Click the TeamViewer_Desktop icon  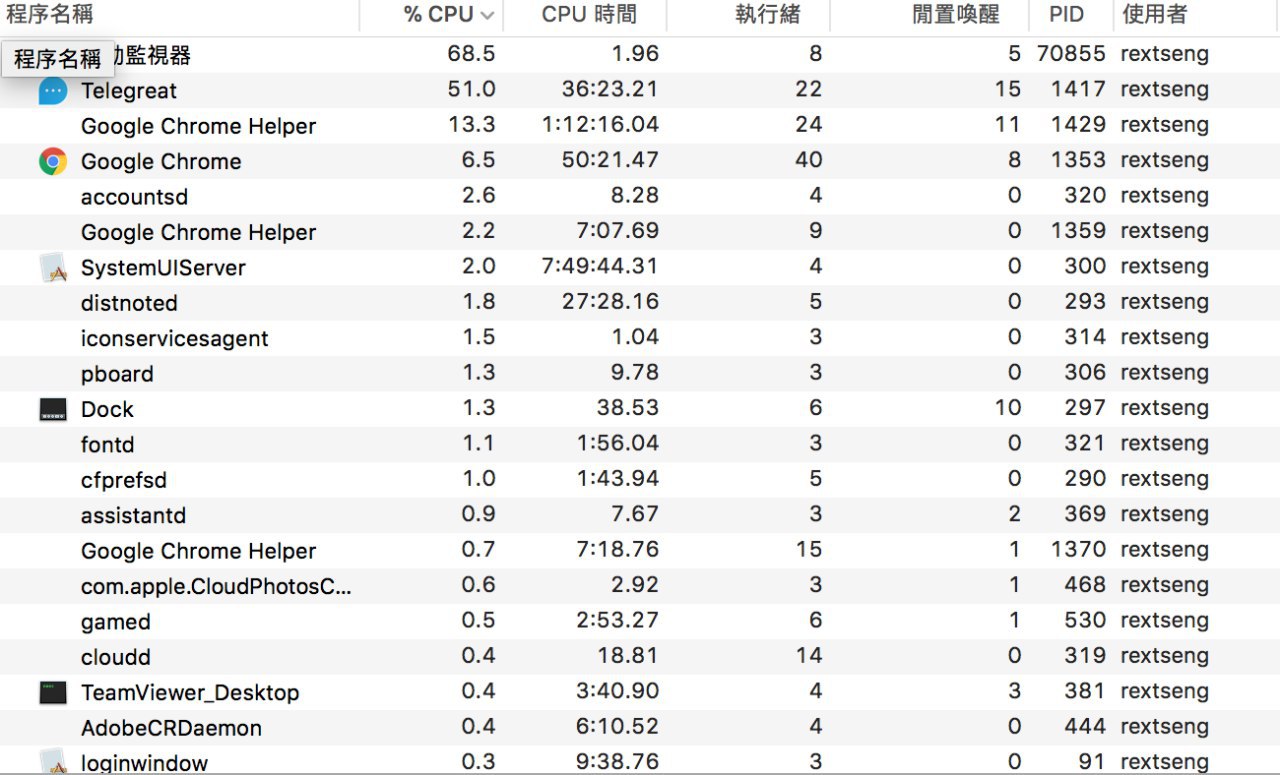(53, 692)
